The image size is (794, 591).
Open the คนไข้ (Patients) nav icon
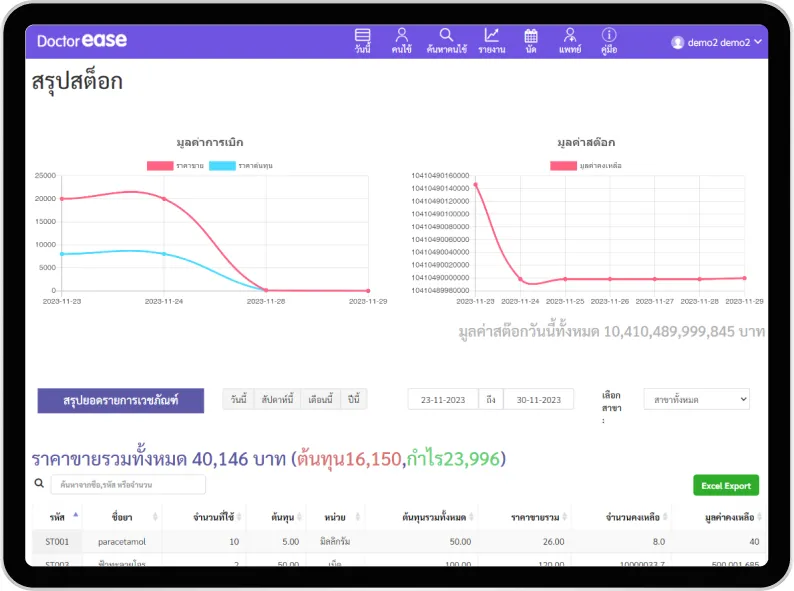point(401,40)
